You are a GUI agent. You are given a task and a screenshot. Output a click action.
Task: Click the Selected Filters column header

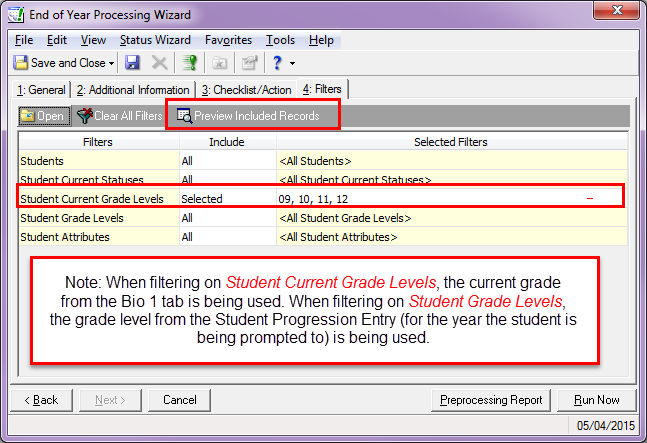451,142
